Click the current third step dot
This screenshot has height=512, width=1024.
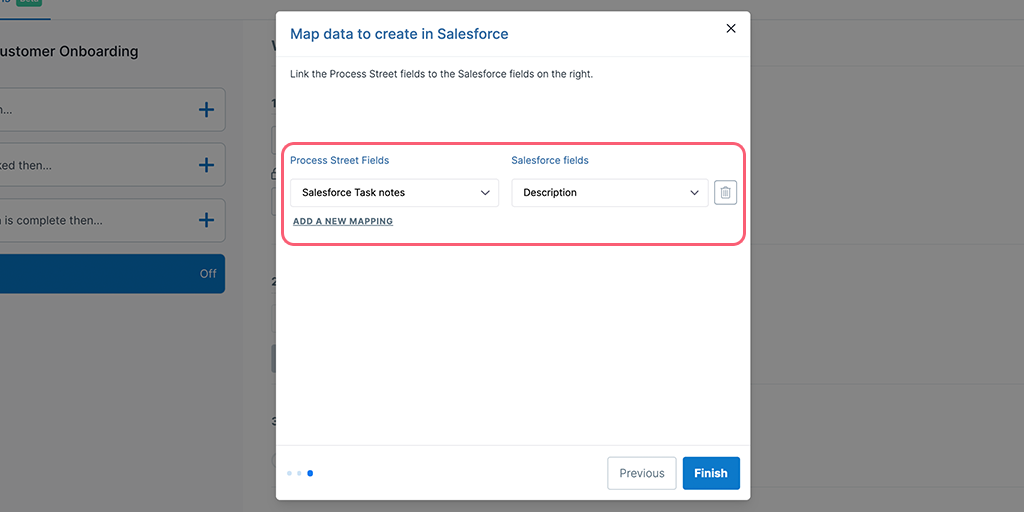[310, 473]
